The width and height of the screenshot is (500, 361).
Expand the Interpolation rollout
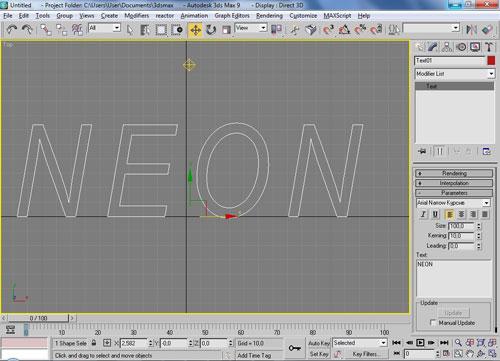coord(454,183)
